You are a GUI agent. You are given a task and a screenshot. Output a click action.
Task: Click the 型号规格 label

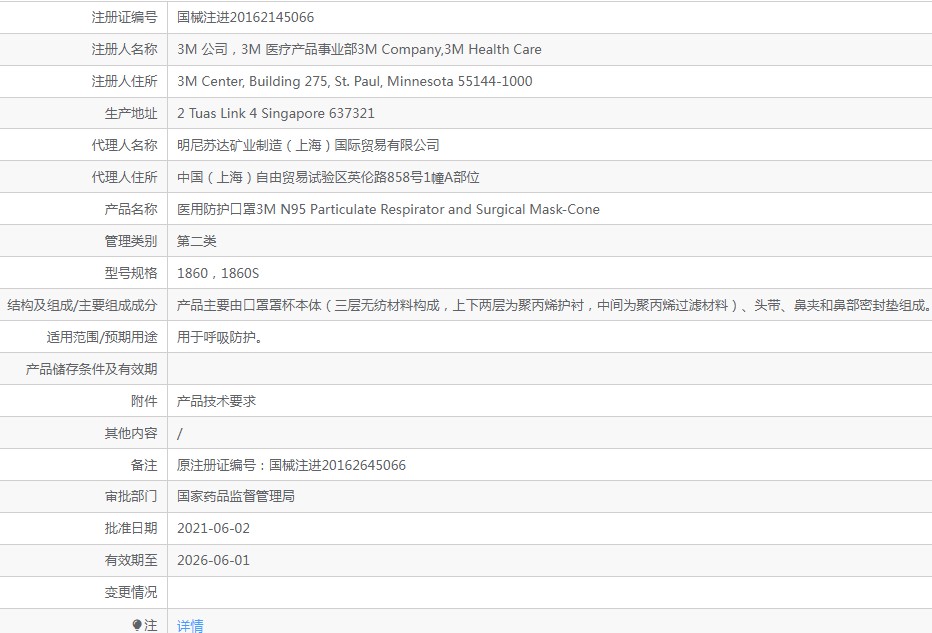(x=131, y=273)
